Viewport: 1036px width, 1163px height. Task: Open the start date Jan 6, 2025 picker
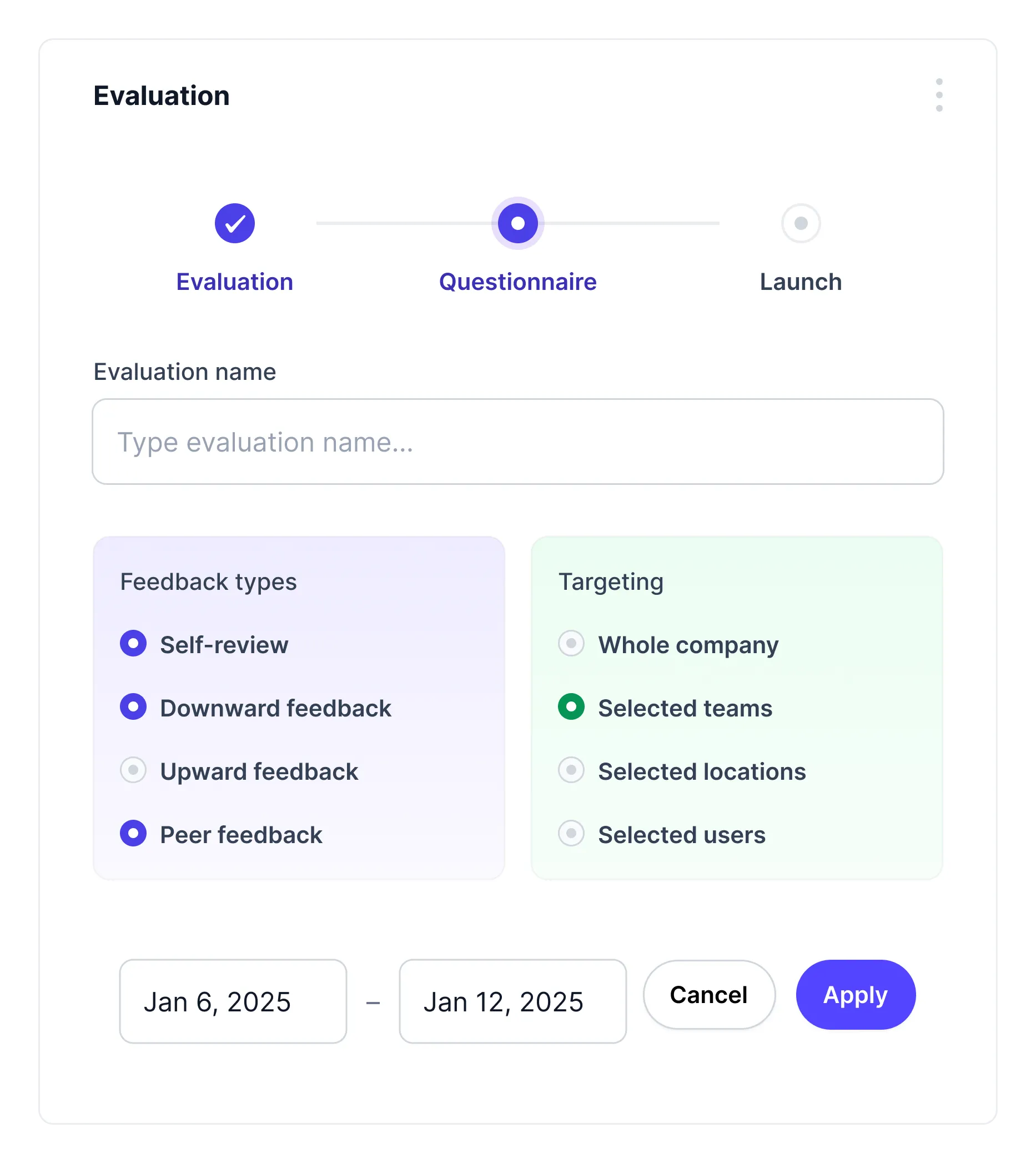pos(233,1001)
